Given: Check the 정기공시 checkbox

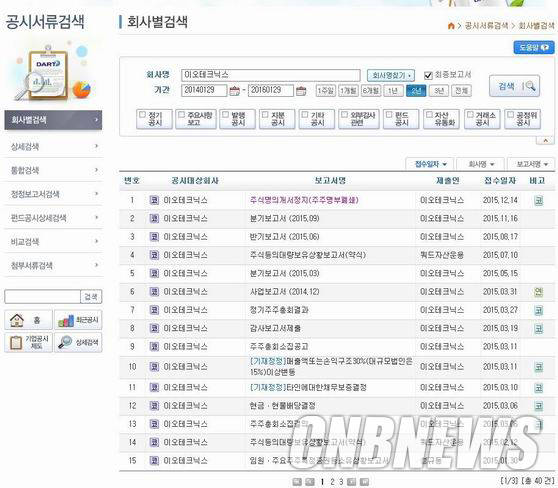Looking at the screenshot, I should [x=142, y=115].
